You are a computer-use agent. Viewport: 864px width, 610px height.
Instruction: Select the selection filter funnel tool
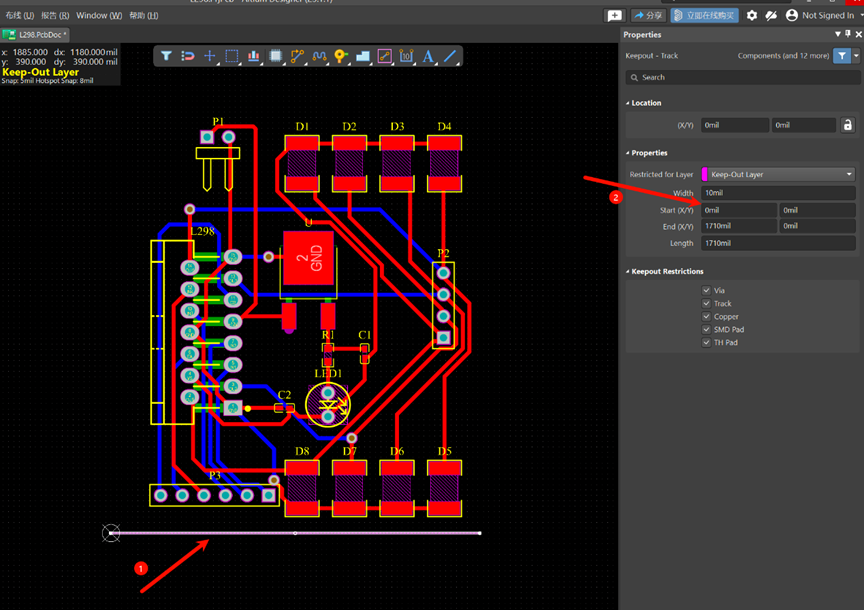coord(166,56)
